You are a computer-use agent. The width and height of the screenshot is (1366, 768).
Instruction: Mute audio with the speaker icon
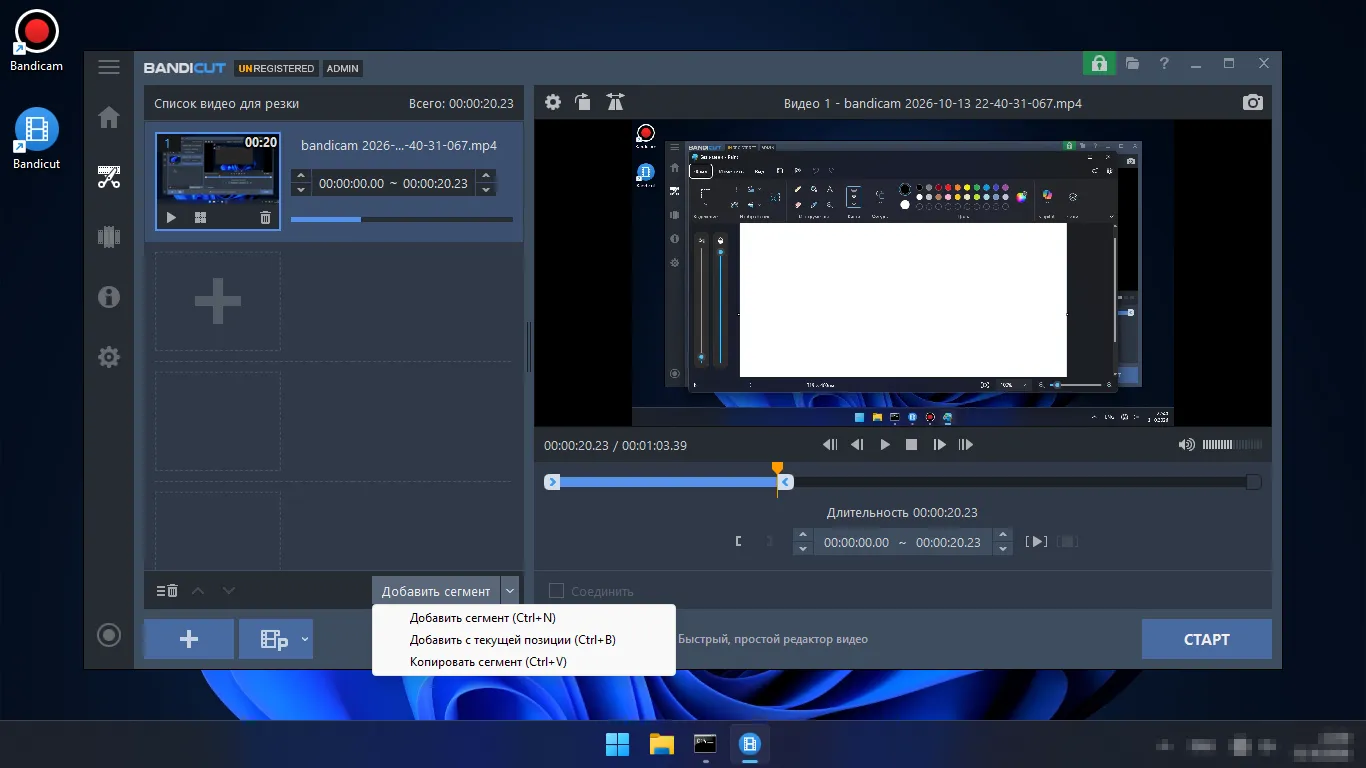pyautogui.click(x=1186, y=445)
